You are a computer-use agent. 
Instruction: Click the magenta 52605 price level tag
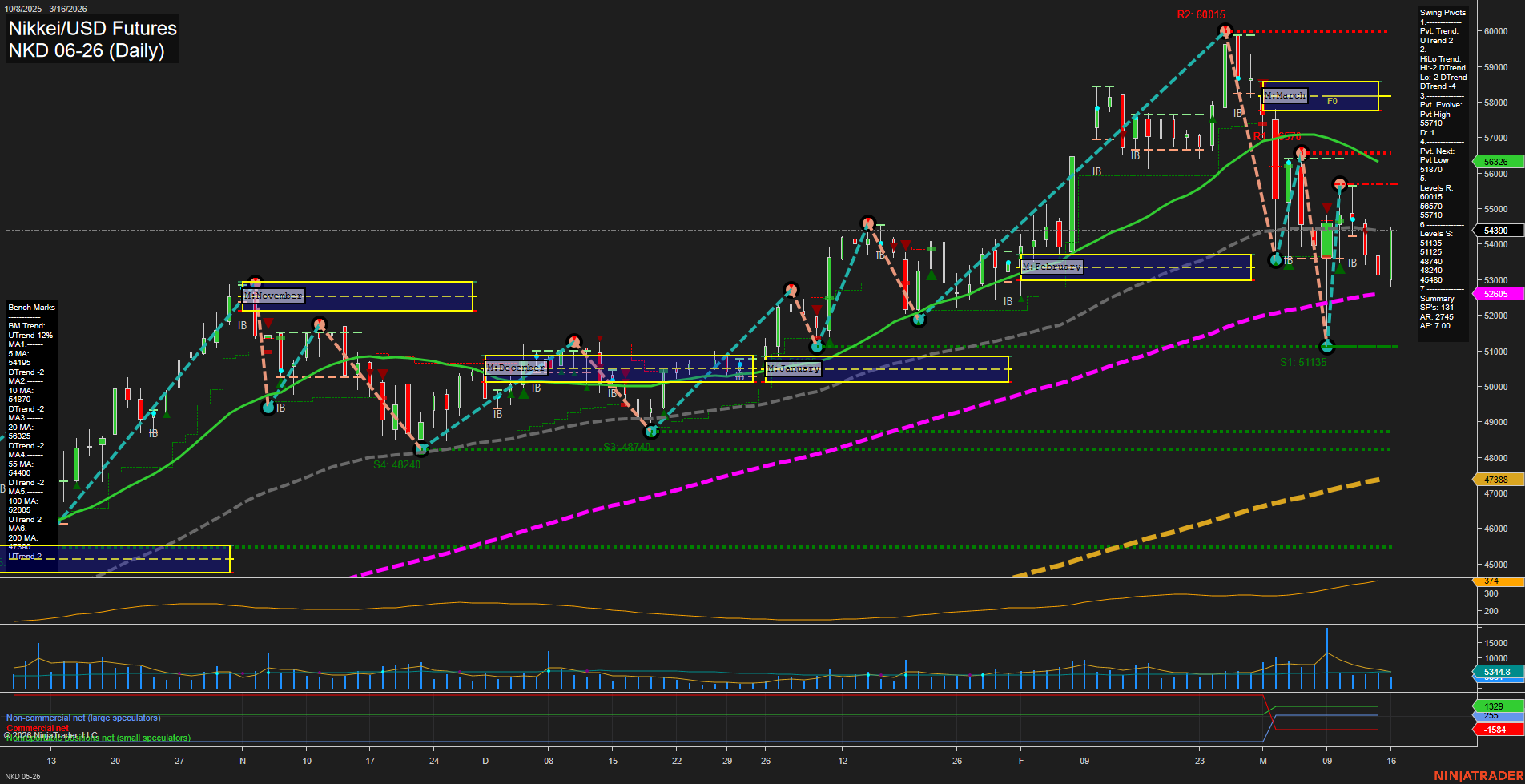pyautogui.click(x=1495, y=295)
